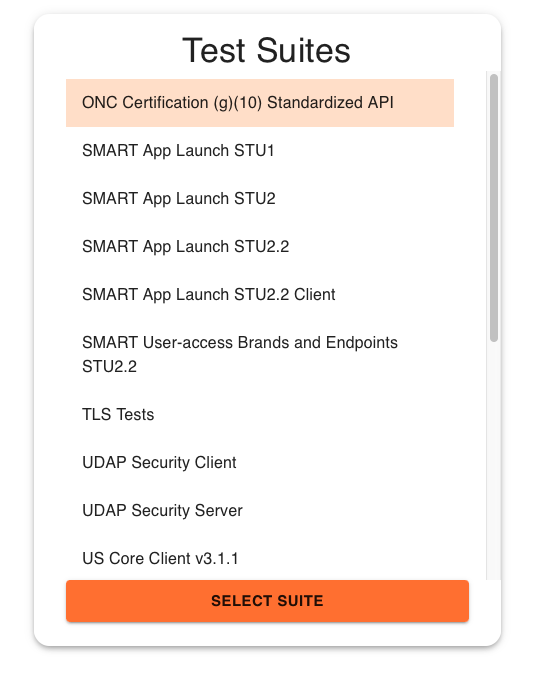Screen dimensions: 555x683
Task: Select SMART App Launch STU2.2 option
Action: click(x=260, y=247)
